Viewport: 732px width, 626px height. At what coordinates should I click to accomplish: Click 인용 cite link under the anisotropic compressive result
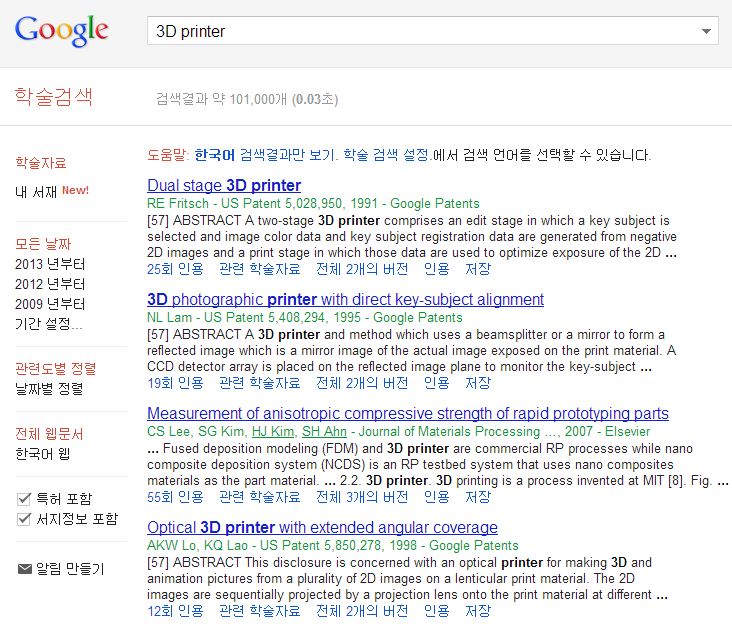[437, 497]
